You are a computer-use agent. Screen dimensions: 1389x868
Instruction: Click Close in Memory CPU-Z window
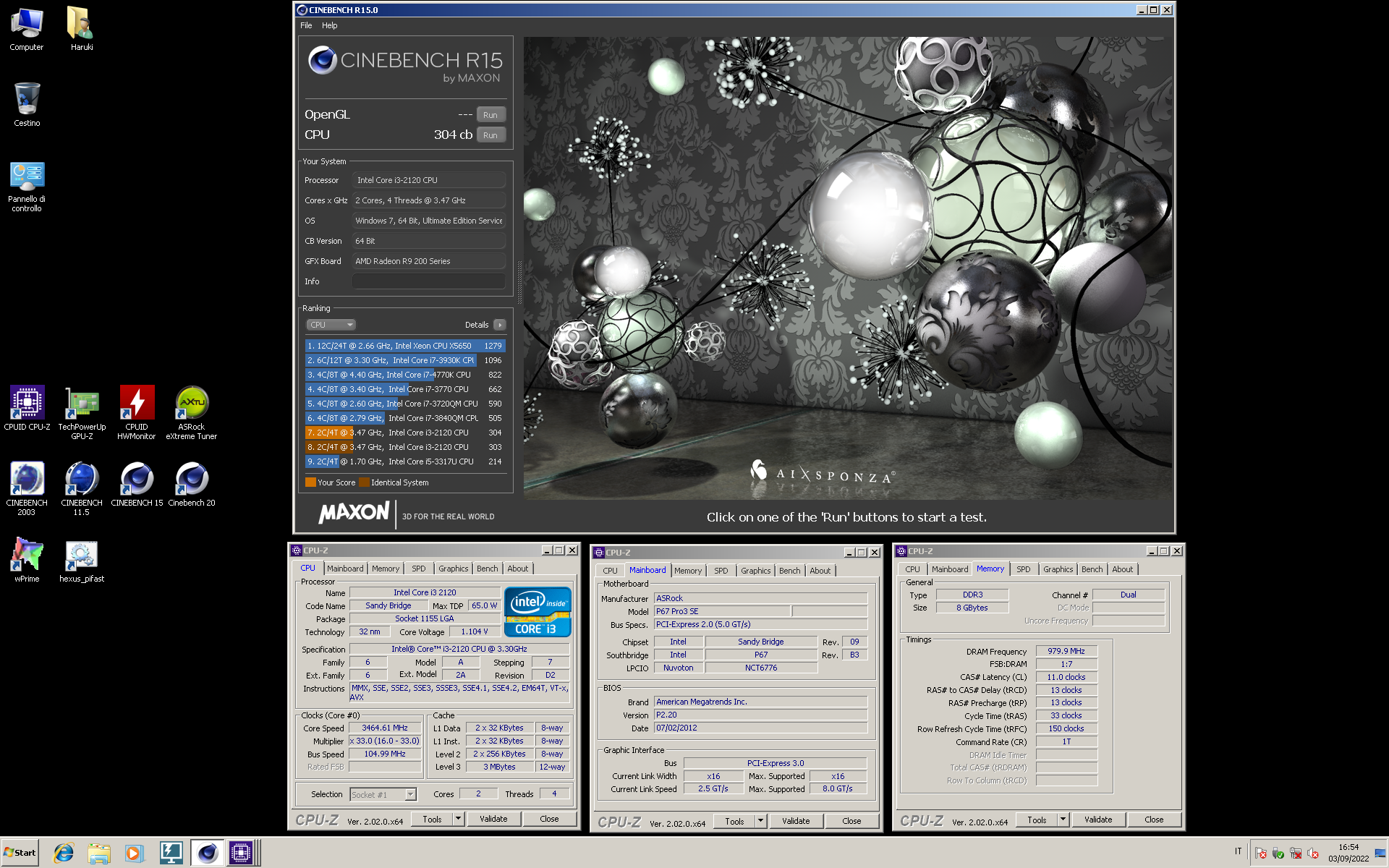[1154, 820]
